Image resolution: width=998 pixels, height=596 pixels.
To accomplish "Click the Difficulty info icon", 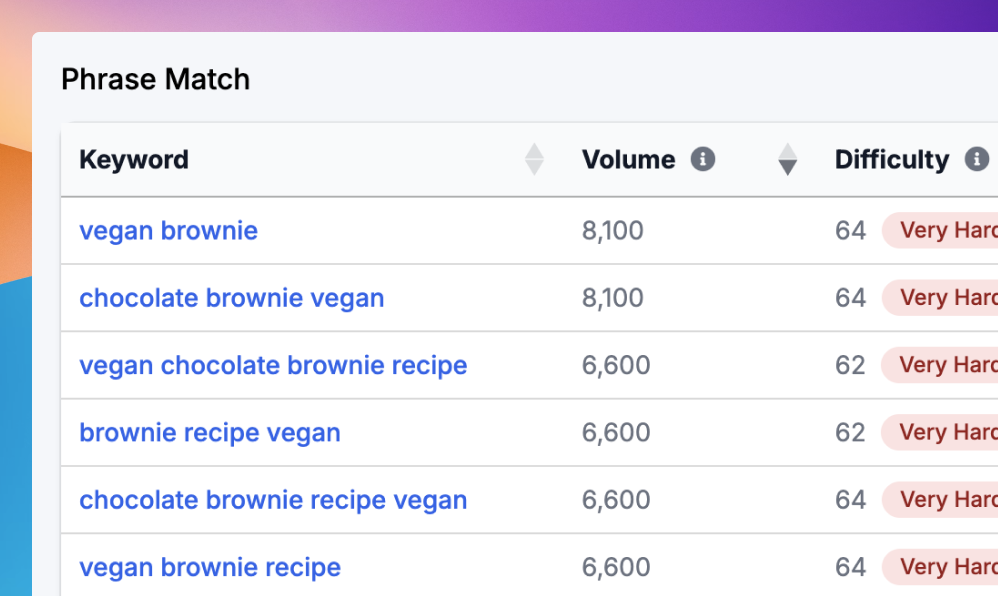I will pyautogui.click(x=976, y=160).
